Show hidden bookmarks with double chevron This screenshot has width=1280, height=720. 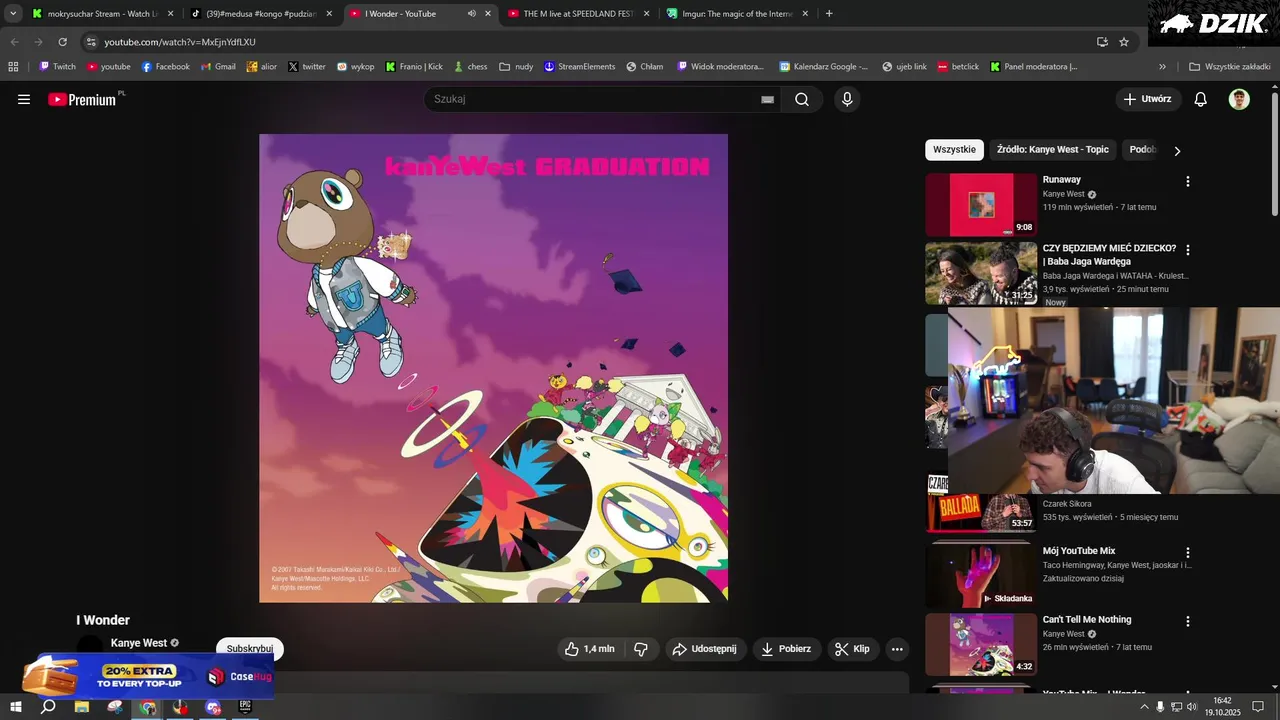1162,67
